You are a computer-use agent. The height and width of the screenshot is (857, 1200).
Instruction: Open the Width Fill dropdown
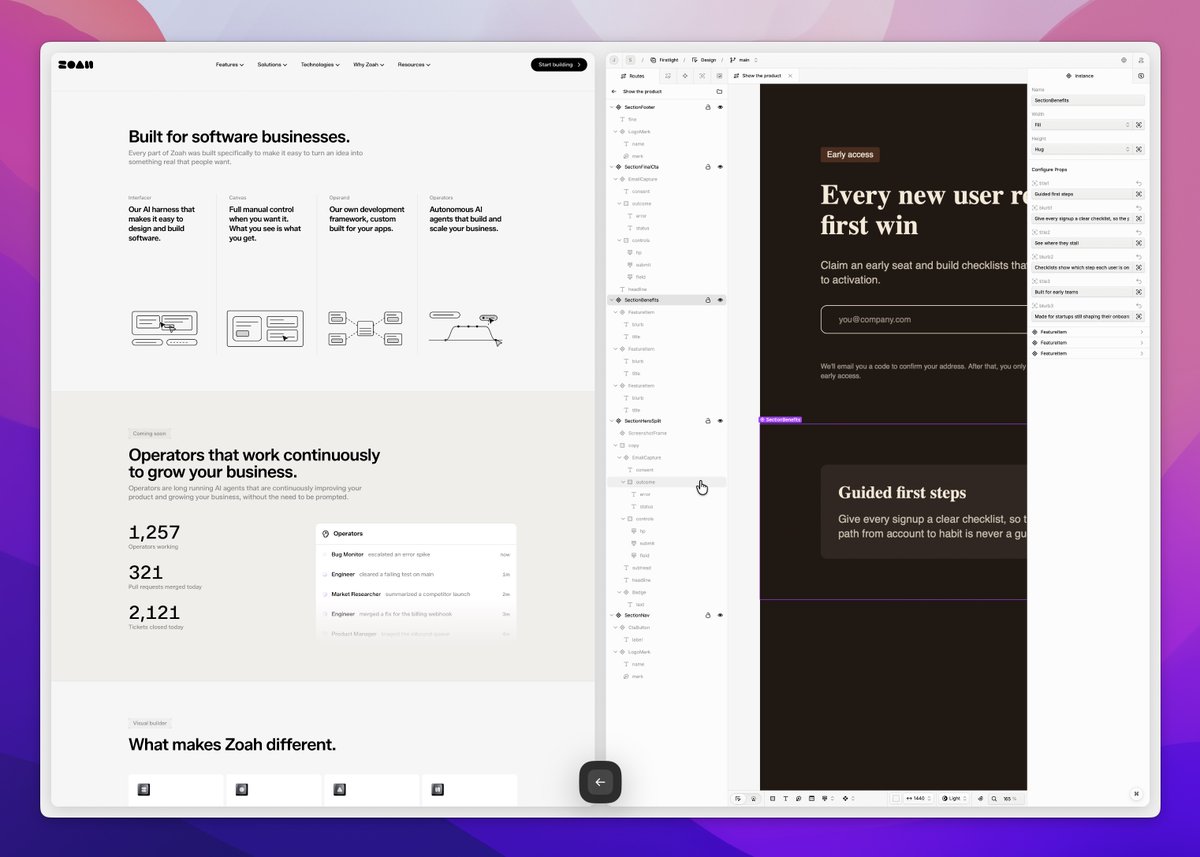1082,124
